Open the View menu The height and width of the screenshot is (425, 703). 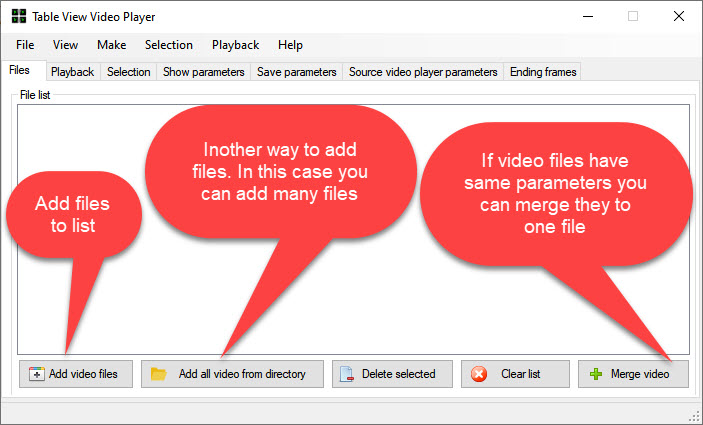pos(65,45)
